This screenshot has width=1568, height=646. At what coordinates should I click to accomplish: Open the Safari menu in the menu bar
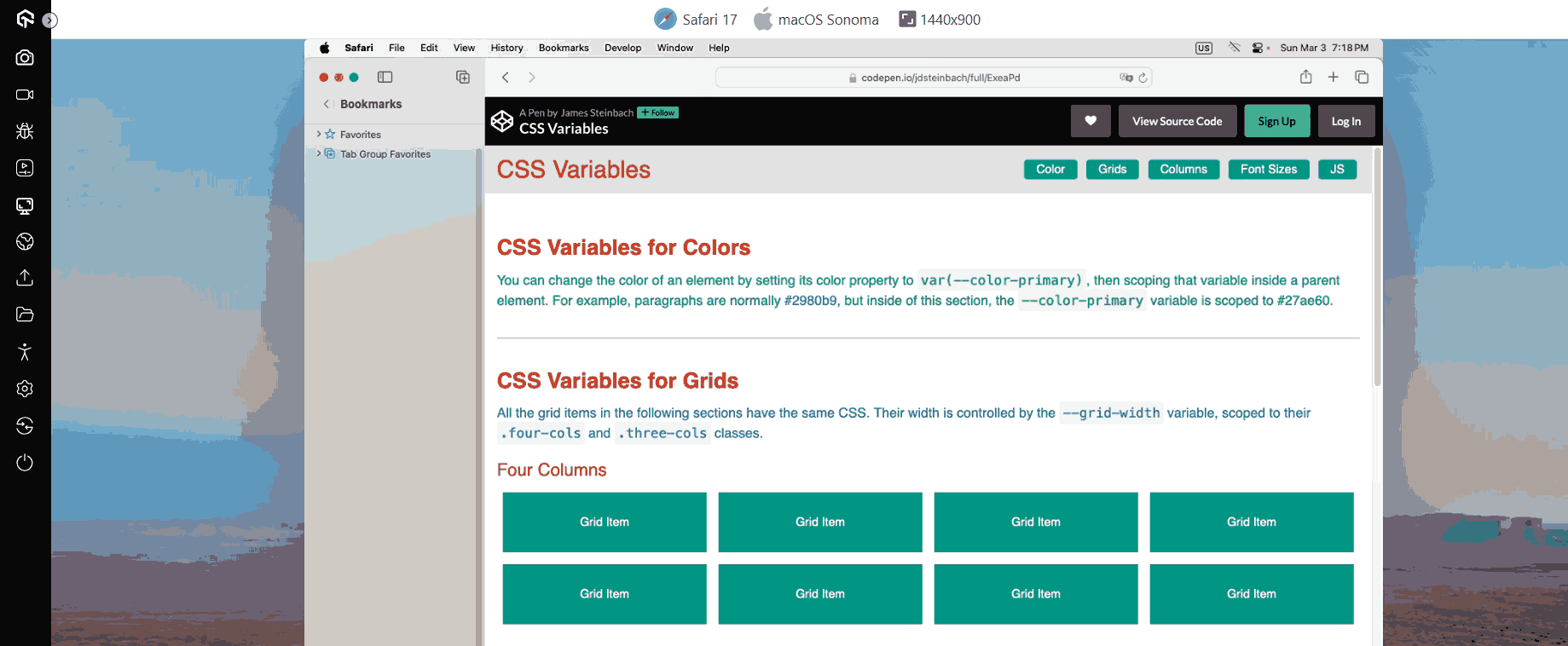click(x=359, y=48)
